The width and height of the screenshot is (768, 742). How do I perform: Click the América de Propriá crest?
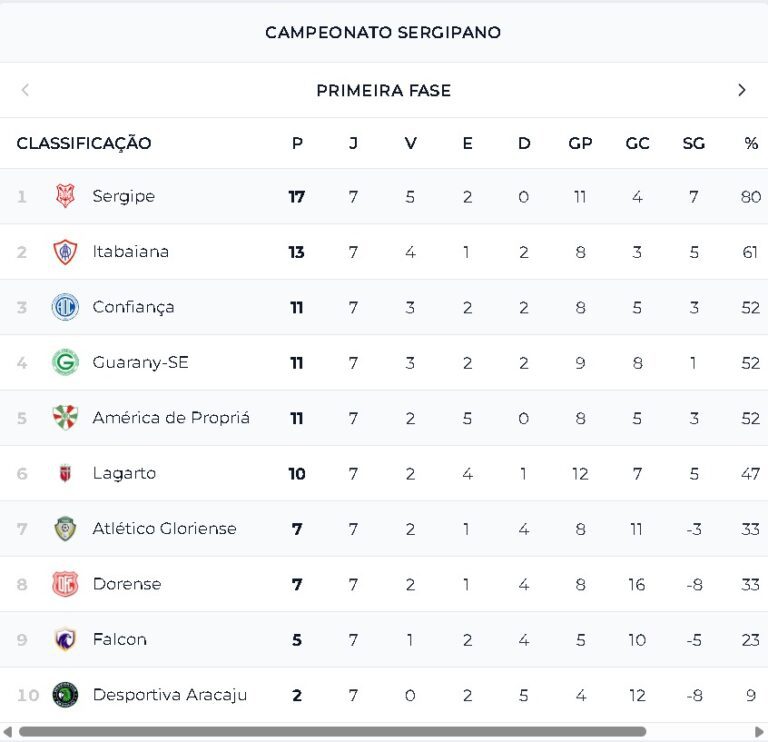tap(65, 418)
